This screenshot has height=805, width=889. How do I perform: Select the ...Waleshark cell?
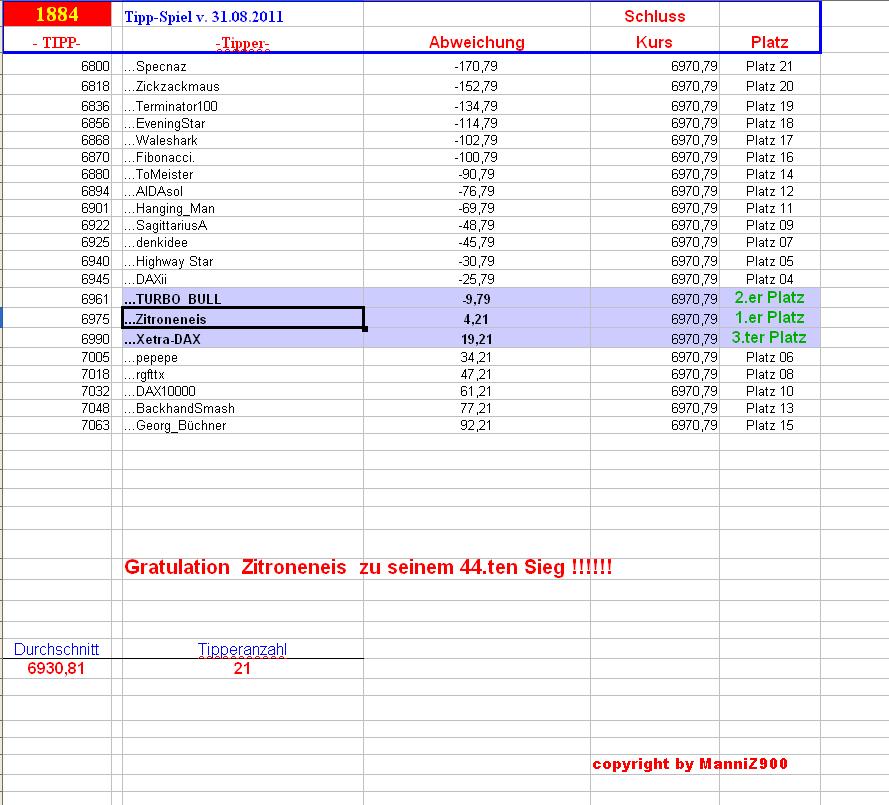point(243,140)
